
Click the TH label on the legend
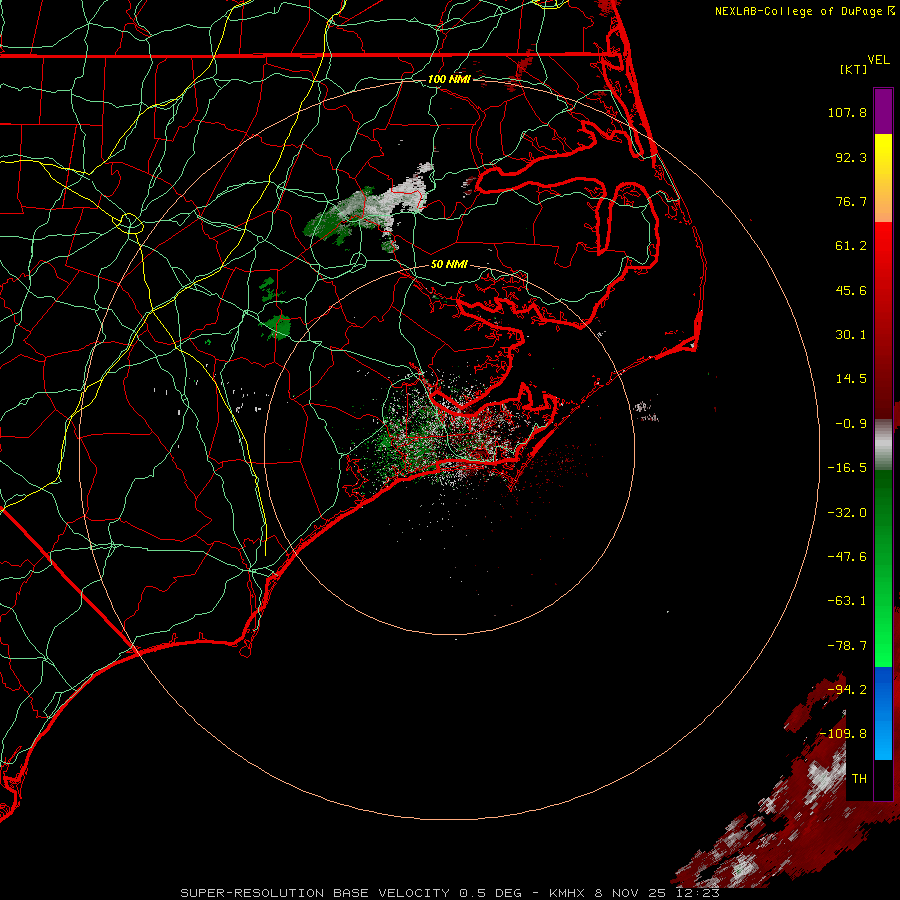click(859, 779)
